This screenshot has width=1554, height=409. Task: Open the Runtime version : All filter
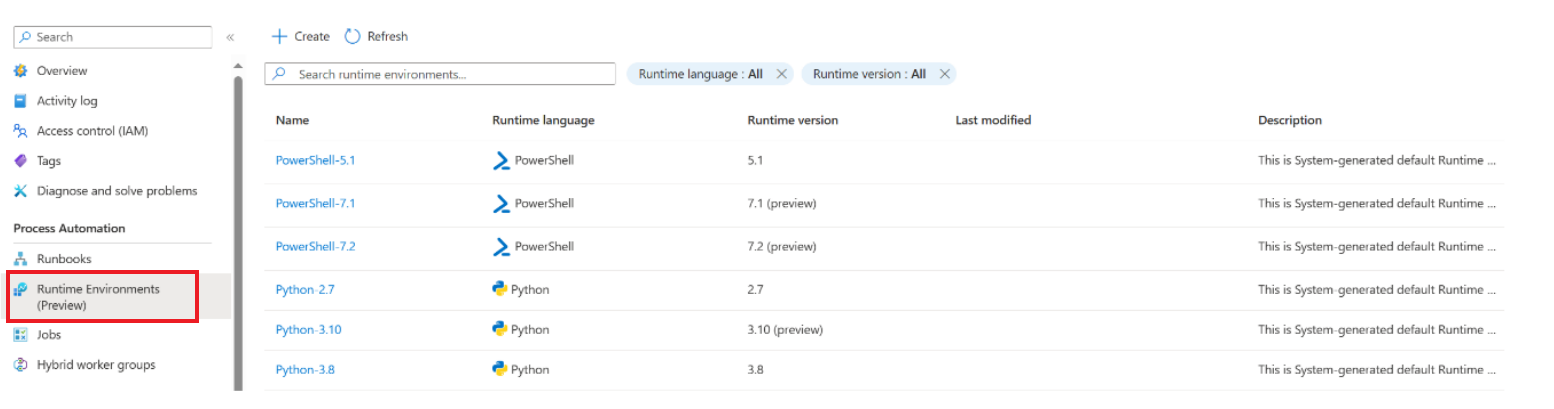(869, 74)
